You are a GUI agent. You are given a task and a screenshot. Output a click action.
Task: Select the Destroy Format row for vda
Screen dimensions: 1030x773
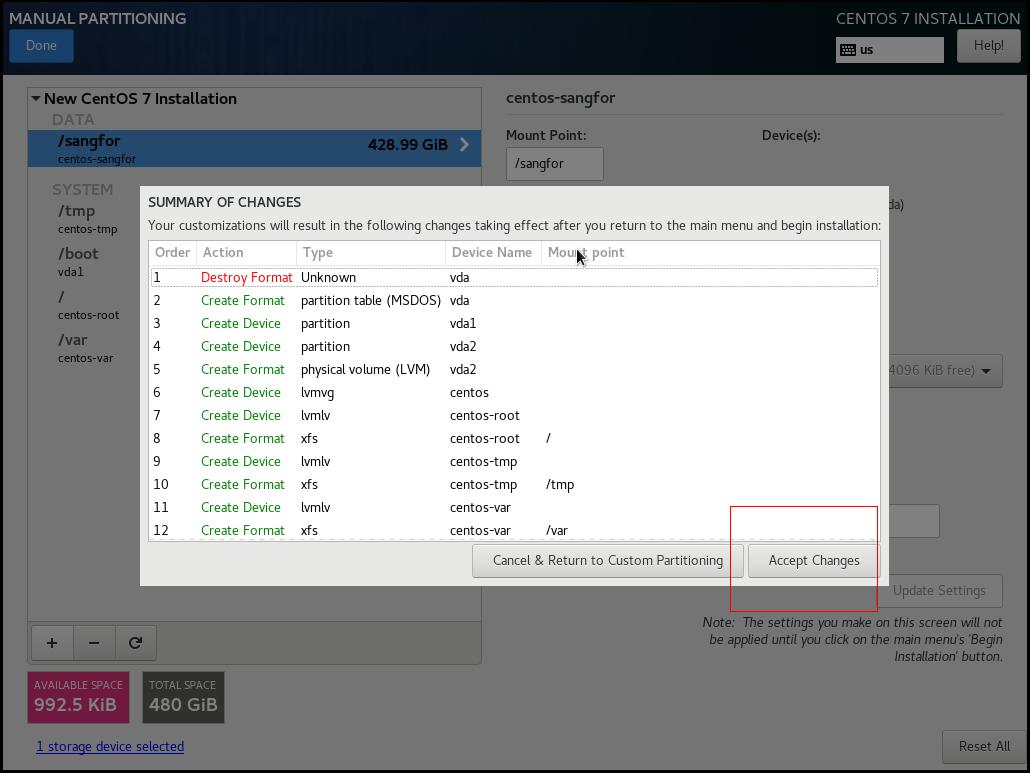coord(514,277)
